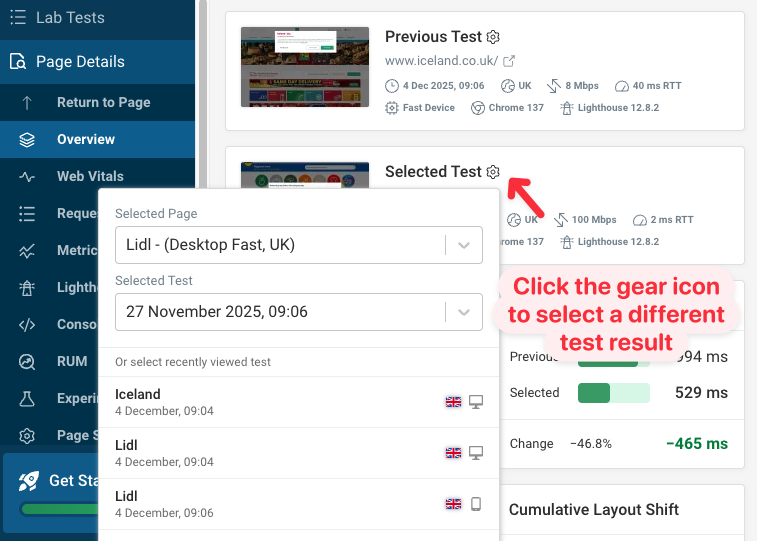Viewport: 757px width, 541px height.
Task: Click the sidebar vertical scrollbar
Action: pyautogui.click(x=203, y=94)
